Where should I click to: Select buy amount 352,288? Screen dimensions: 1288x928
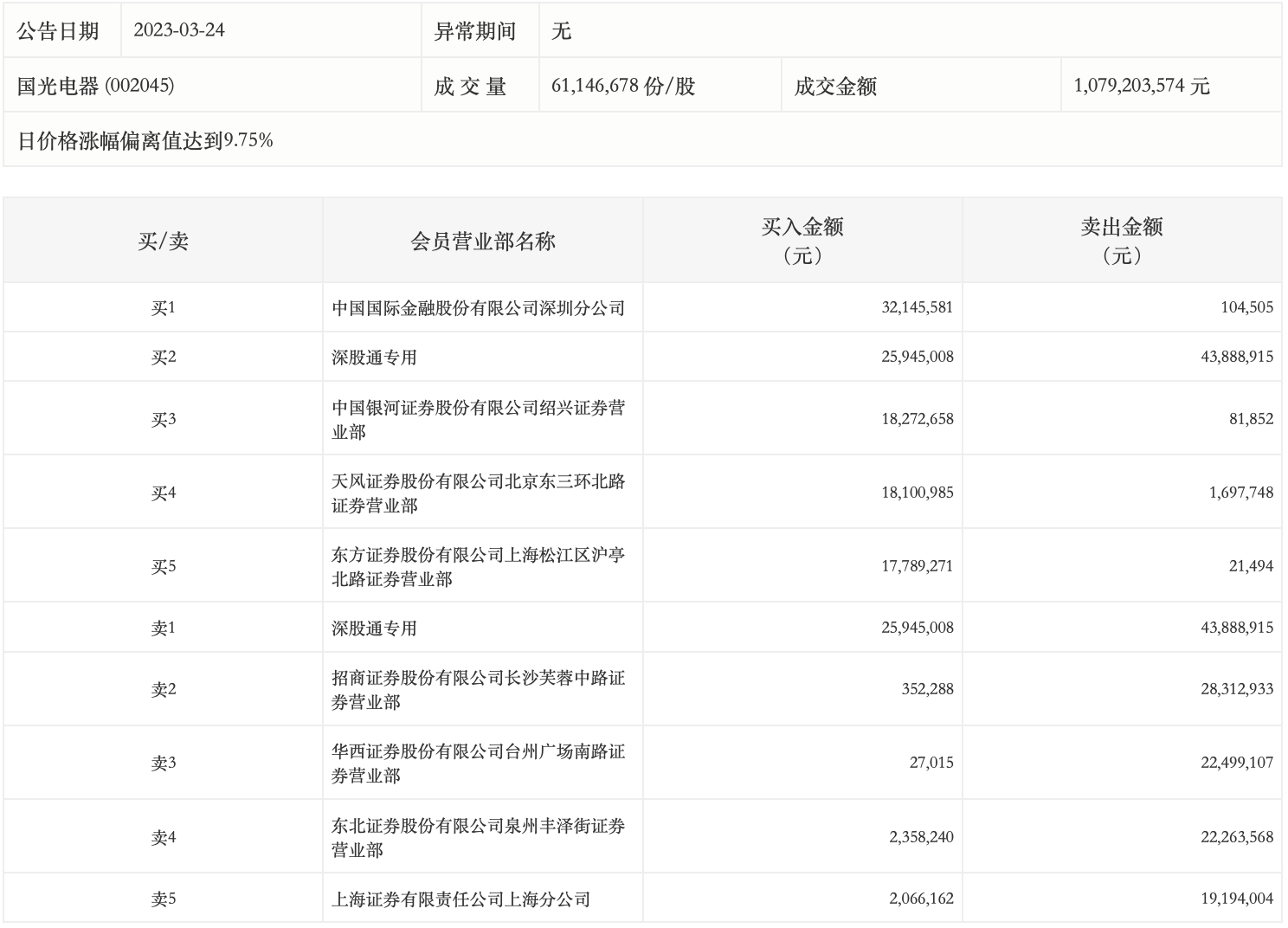(927, 690)
